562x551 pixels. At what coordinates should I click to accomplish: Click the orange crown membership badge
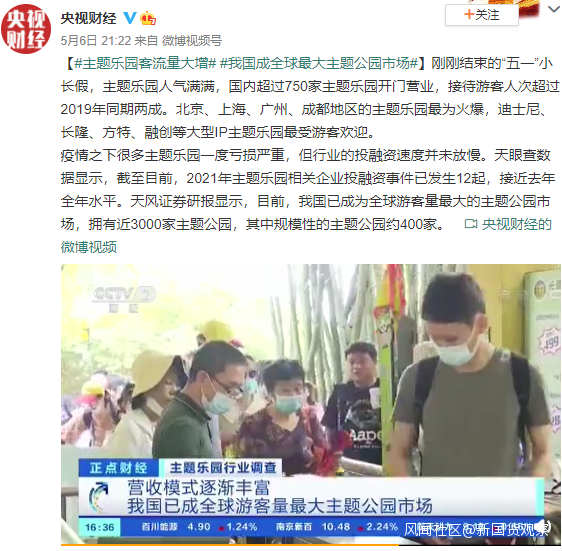pyautogui.click(x=148, y=18)
